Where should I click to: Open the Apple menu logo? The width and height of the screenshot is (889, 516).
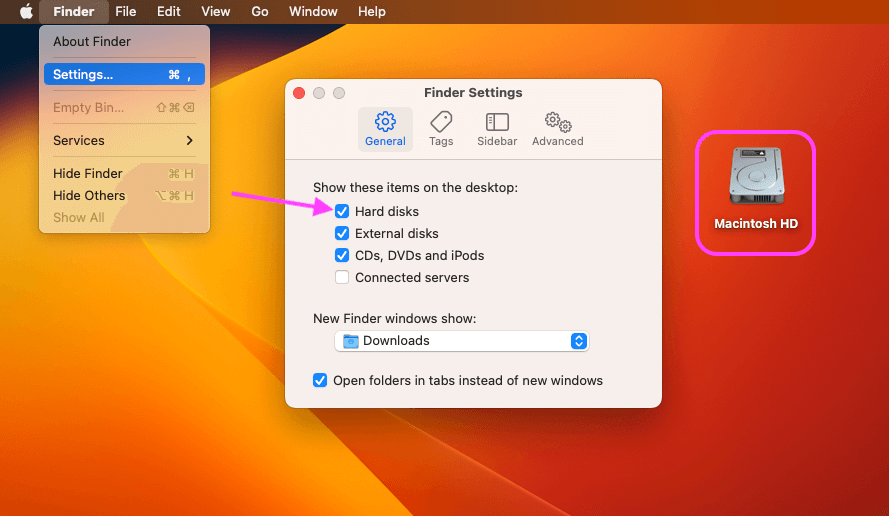pyautogui.click(x=26, y=11)
